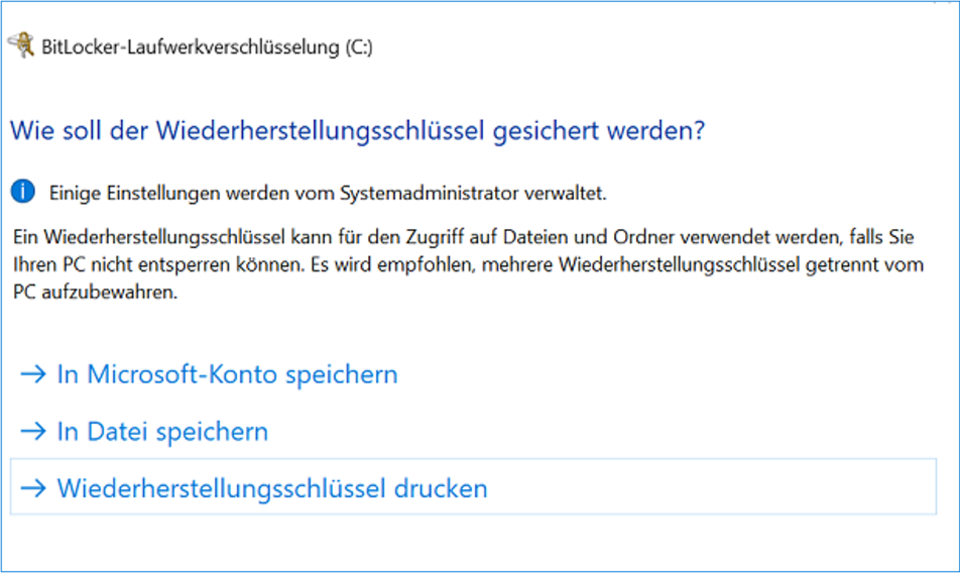Click the arrow beside In Datei speichern

pos(33,431)
